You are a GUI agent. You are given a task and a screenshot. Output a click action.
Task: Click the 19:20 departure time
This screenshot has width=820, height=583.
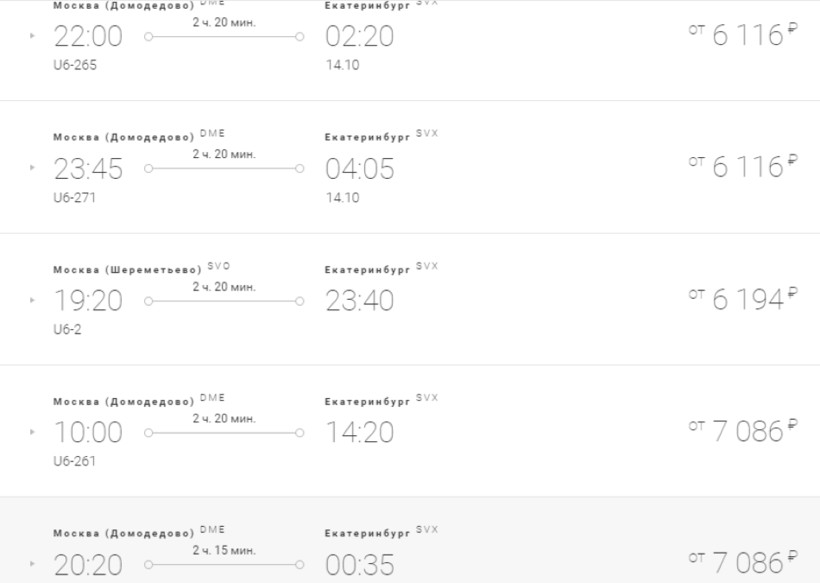pos(88,300)
